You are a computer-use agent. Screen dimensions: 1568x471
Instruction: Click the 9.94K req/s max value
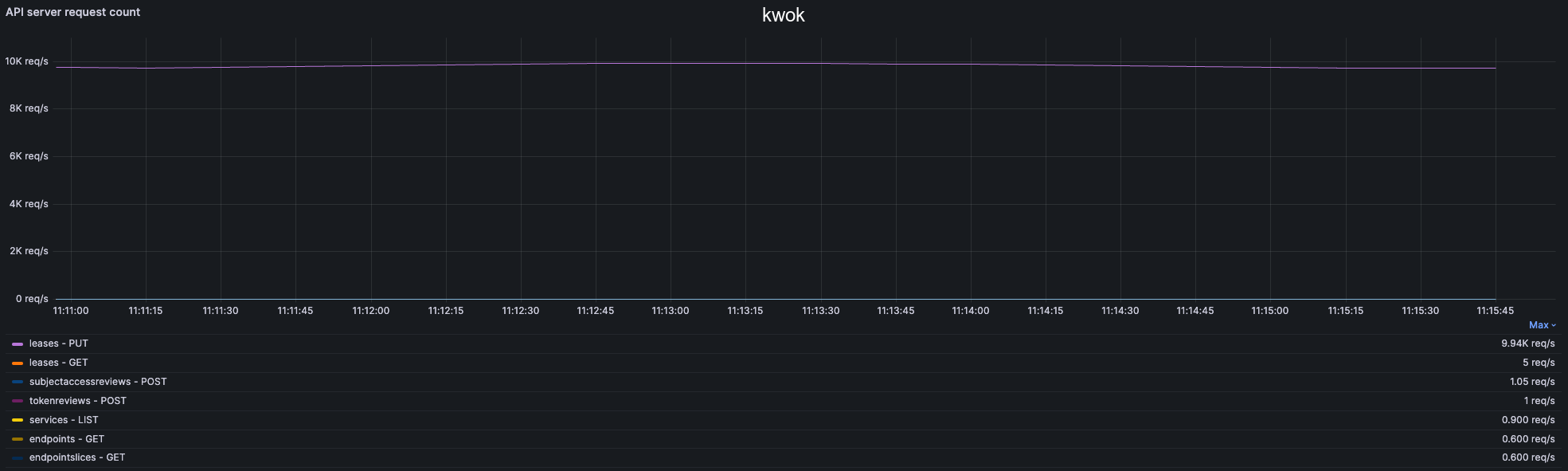point(1527,343)
